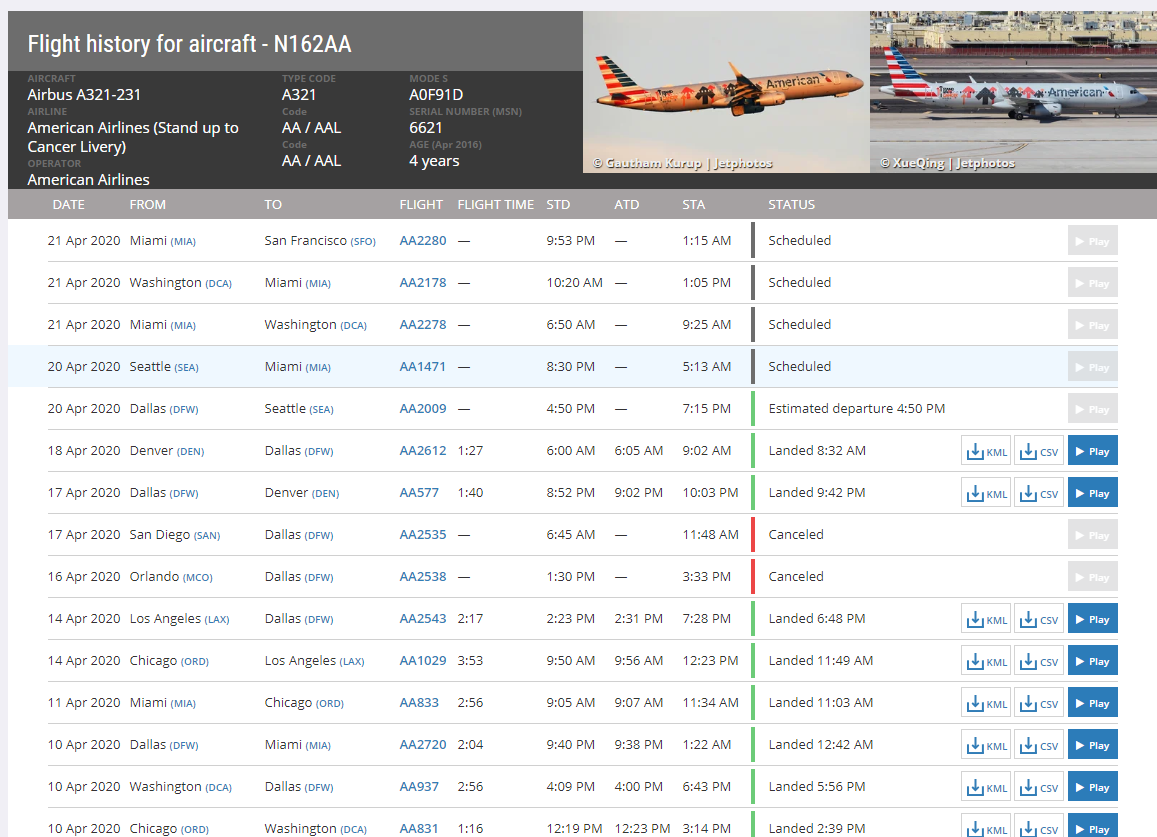Play flight AA2720 Dallas to Miami
The image size is (1157, 837).
1093,745
